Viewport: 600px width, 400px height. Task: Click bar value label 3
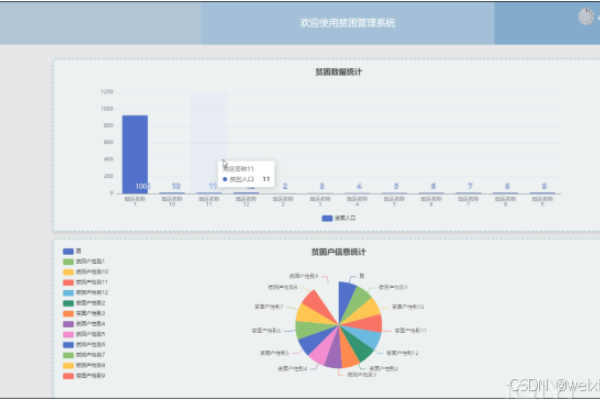point(322,186)
